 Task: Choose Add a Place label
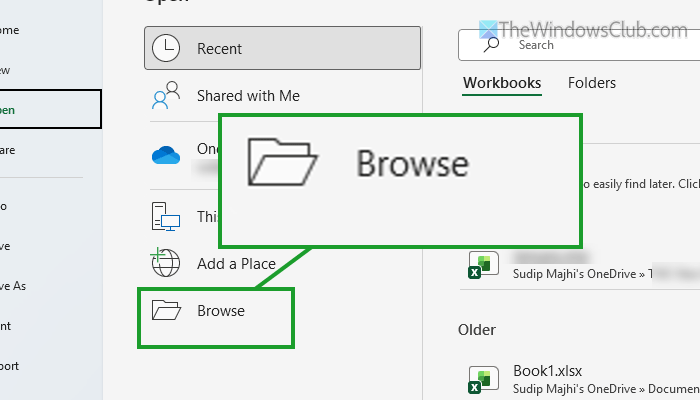(x=236, y=264)
